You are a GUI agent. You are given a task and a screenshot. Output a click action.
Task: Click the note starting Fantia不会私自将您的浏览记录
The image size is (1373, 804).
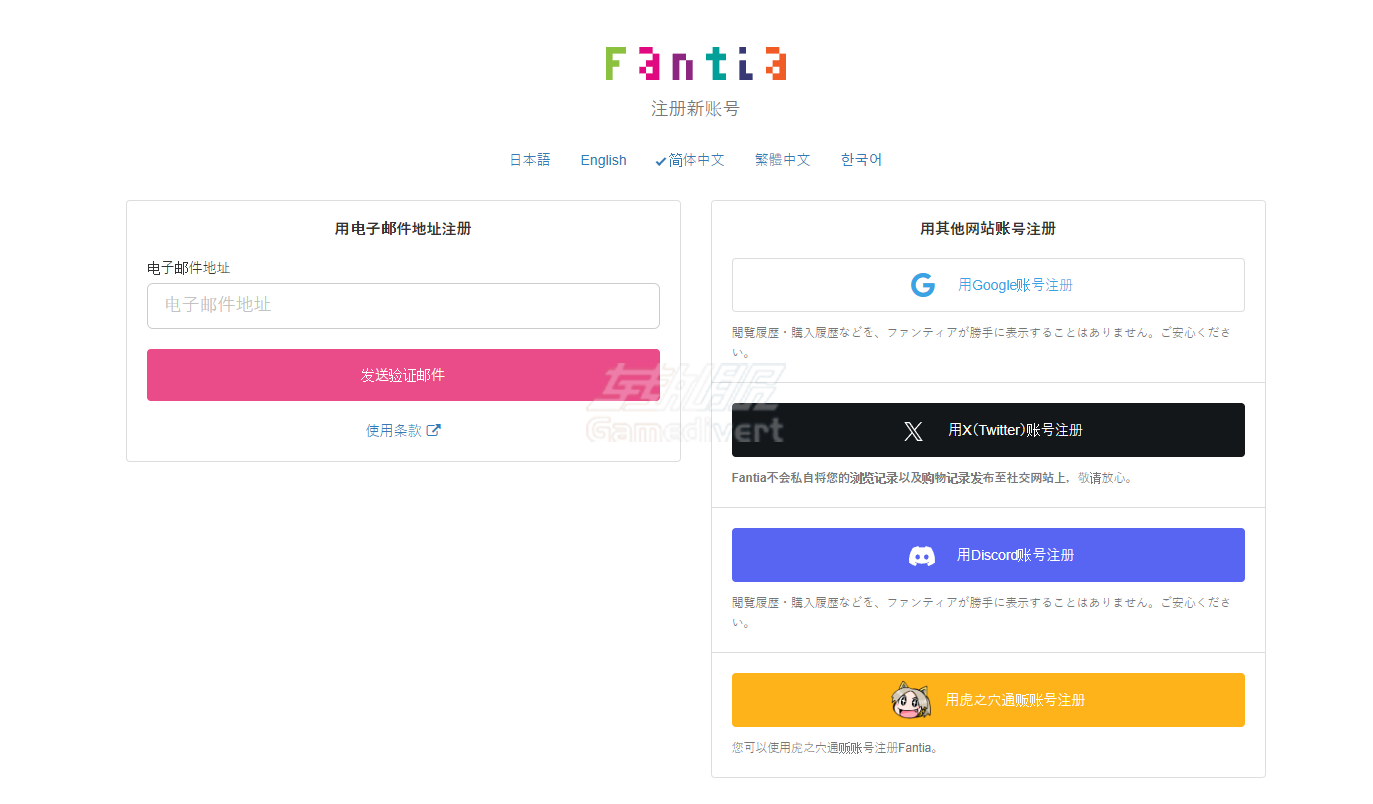933,478
